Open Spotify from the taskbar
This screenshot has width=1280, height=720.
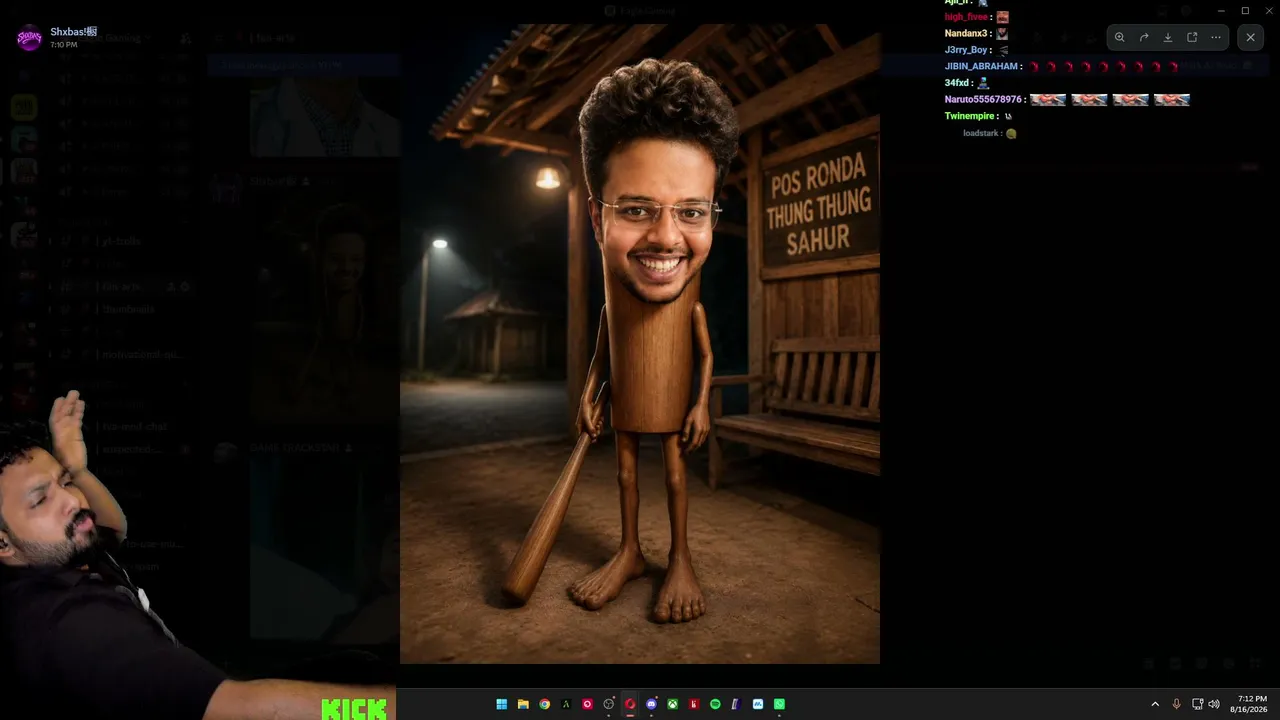tap(715, 704)
